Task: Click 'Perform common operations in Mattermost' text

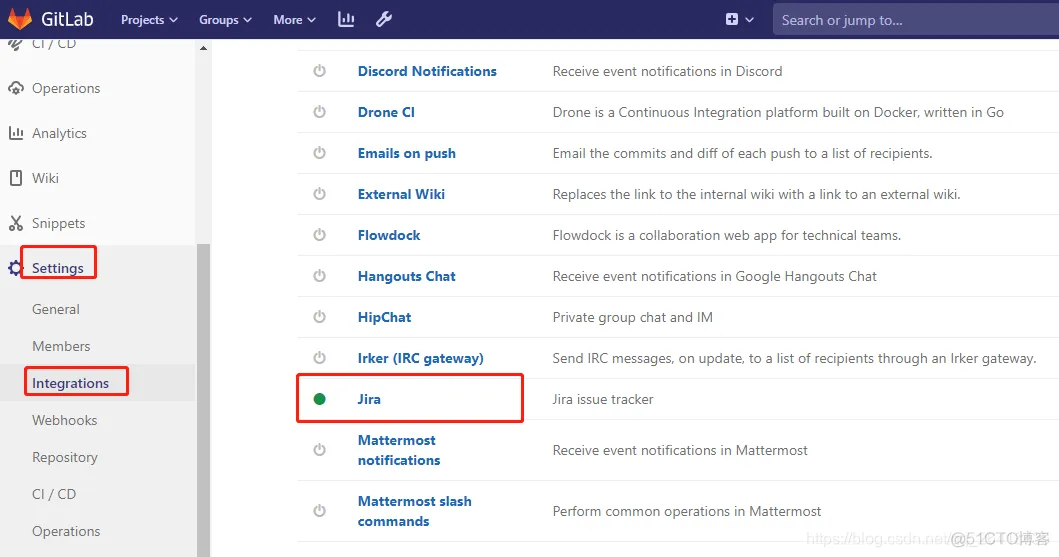Action: click(687, 511)
